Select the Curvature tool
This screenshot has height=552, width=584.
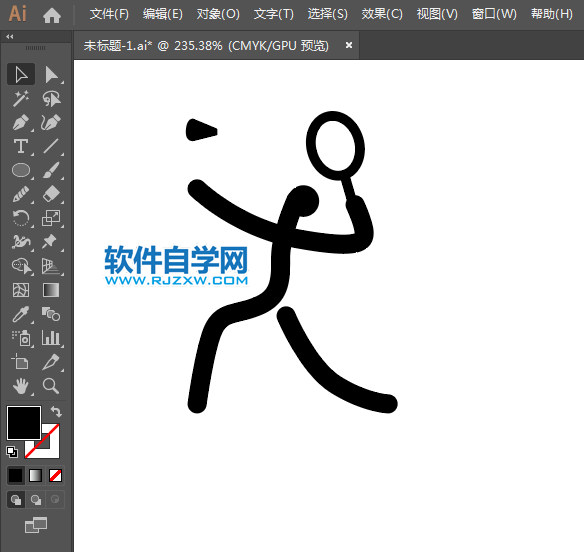pyautogui.click(x=51, y=123)
